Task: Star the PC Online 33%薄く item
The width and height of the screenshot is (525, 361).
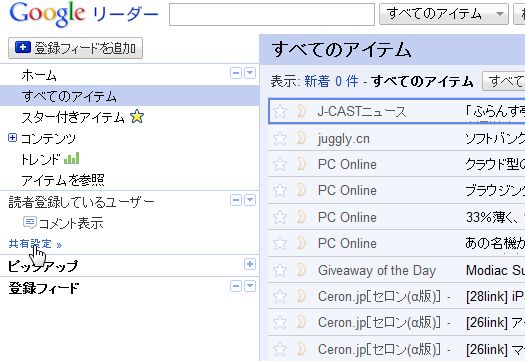Action: tap(280, 217)
